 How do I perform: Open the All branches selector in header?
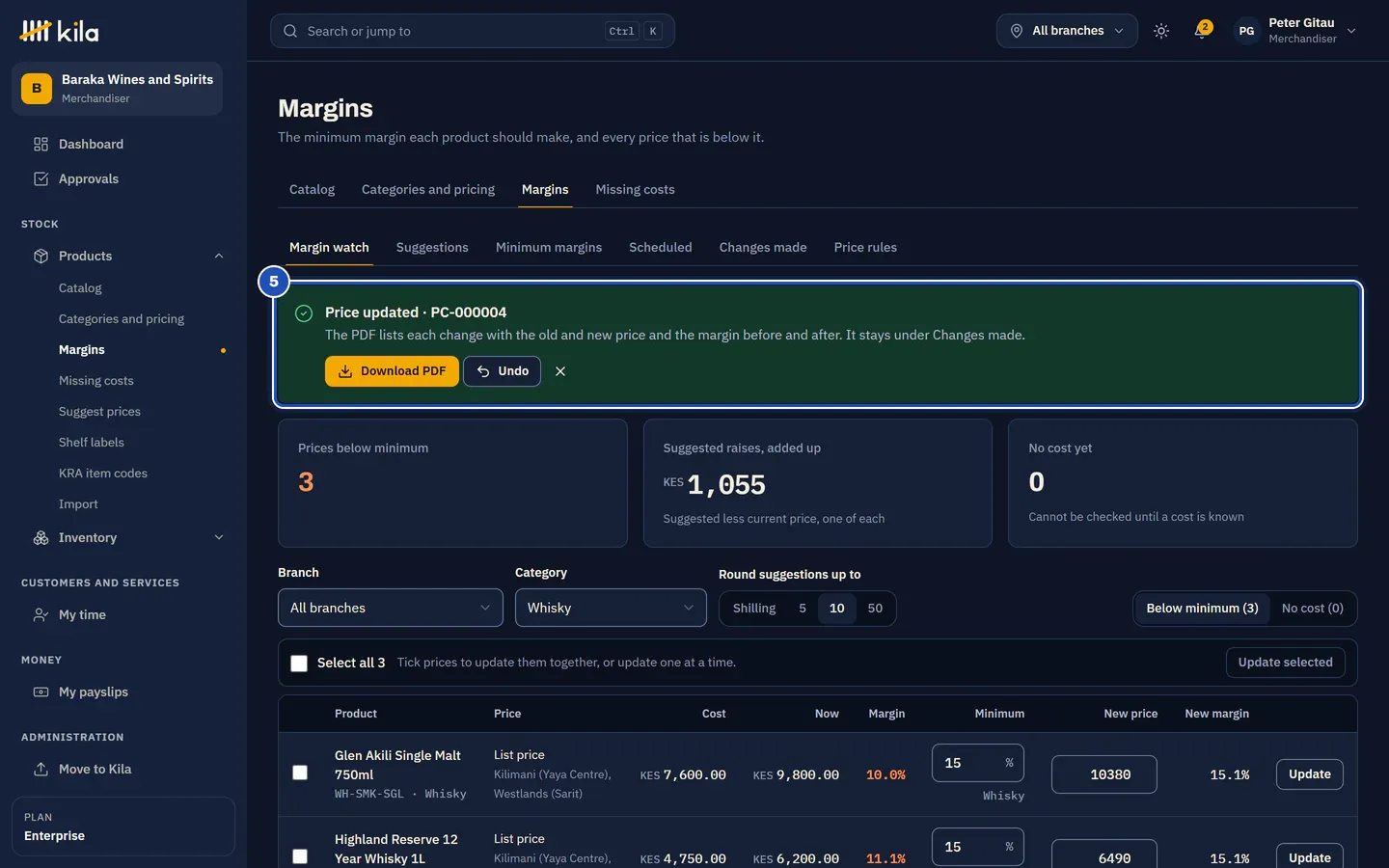click(x=1067, y=31)
